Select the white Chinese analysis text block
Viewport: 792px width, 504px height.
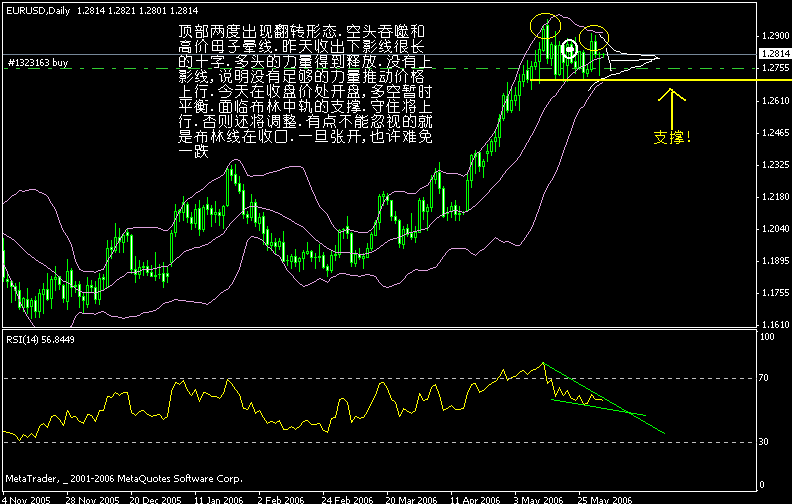(306, 91)
